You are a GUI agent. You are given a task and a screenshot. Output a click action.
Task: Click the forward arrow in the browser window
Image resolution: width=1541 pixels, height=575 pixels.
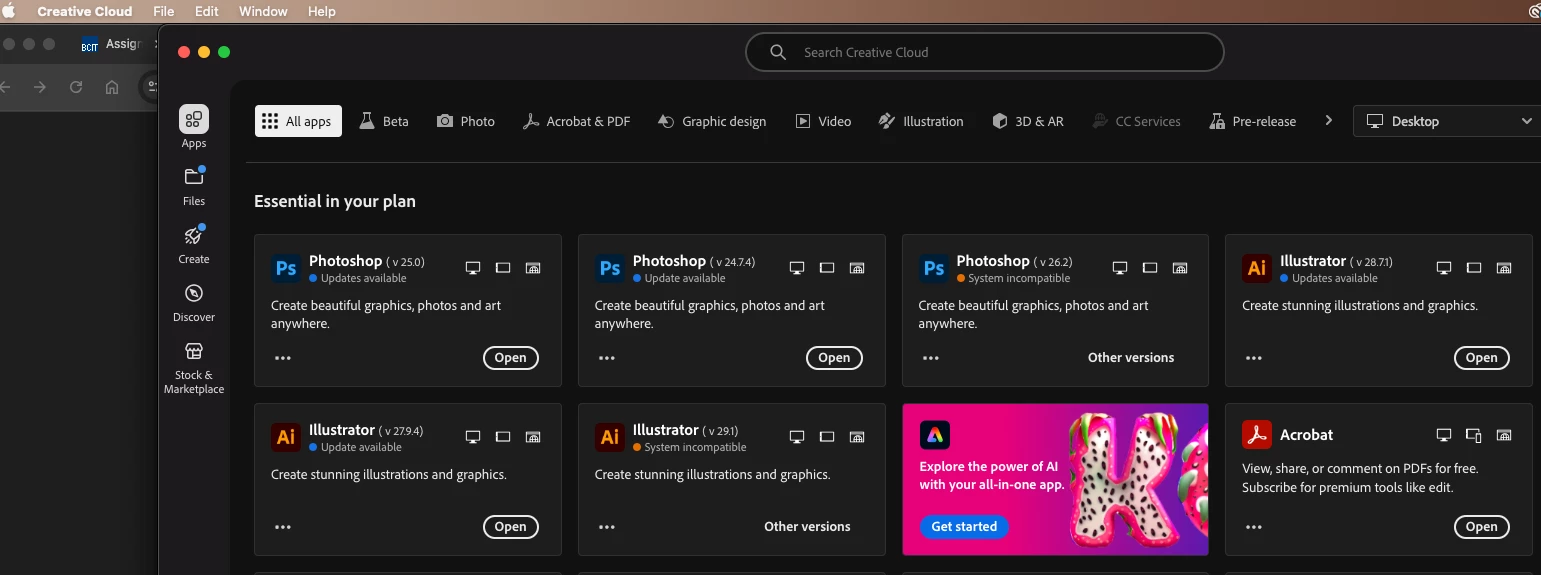tap(40, 87)
